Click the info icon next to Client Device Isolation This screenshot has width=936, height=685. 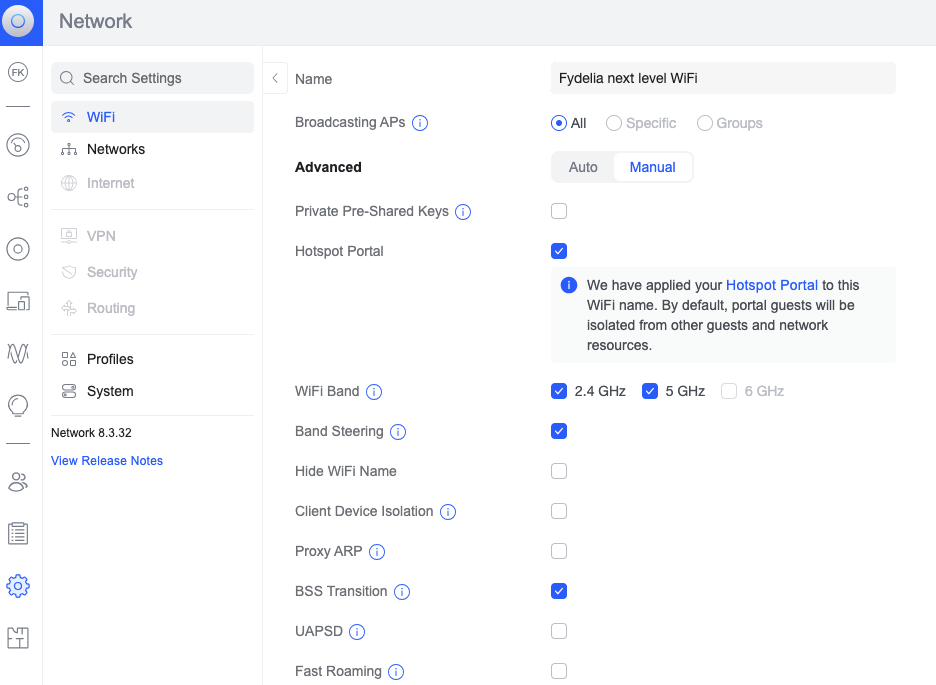pyautogui.click(x=448, y=512)
